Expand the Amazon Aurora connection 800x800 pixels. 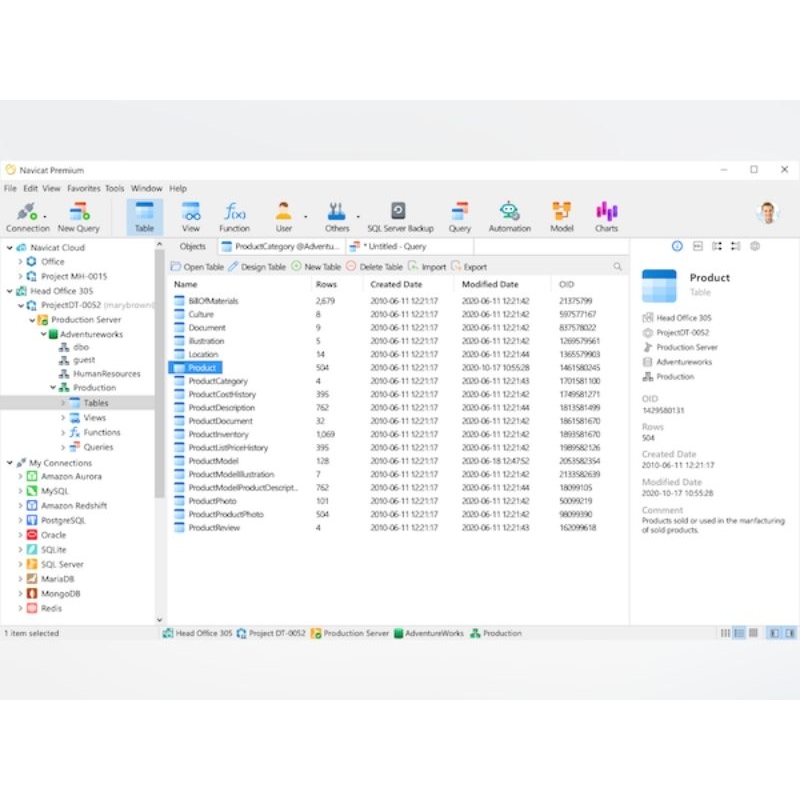[x=20, y=477]
